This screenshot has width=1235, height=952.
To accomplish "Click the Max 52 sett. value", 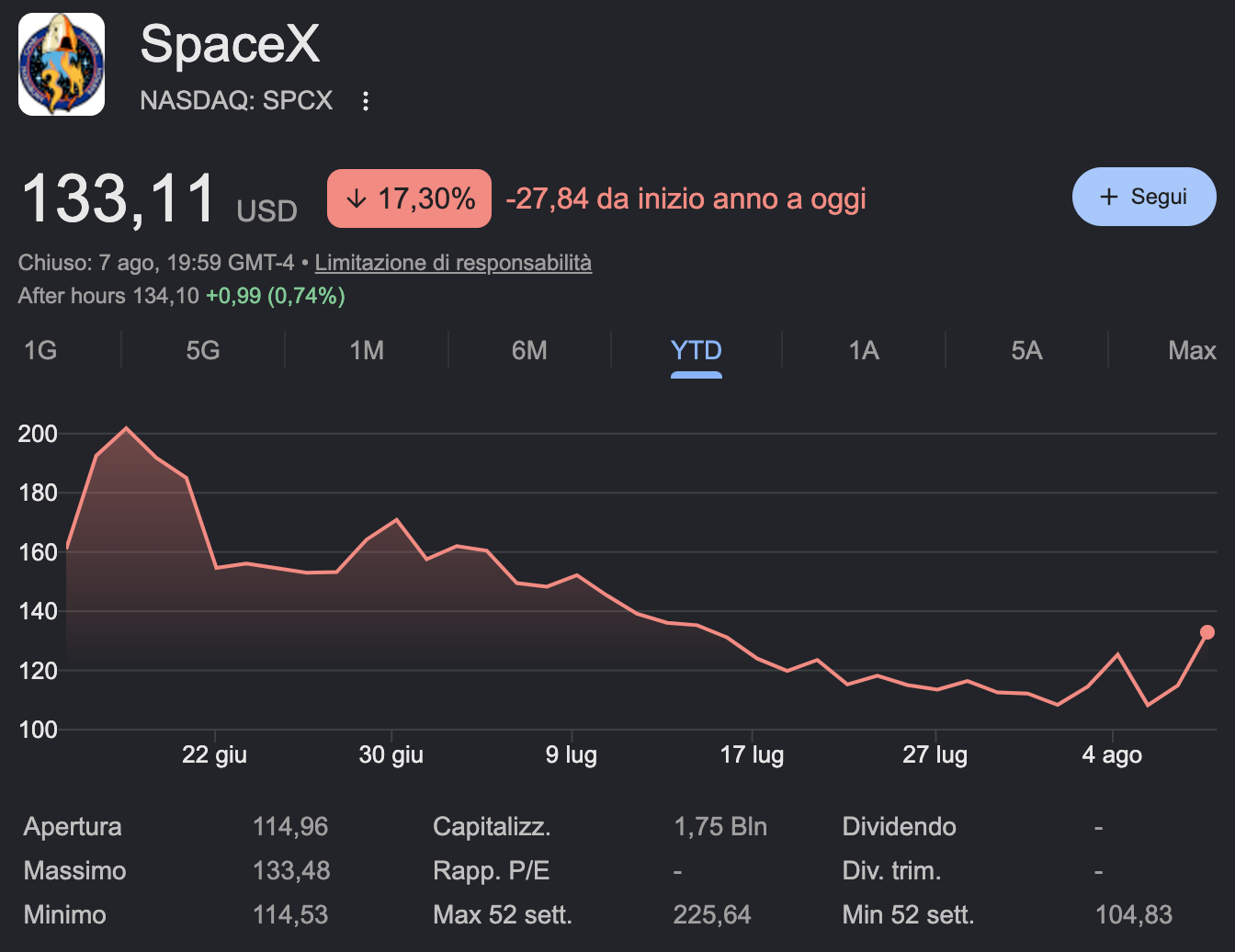I will coord(712,914).
